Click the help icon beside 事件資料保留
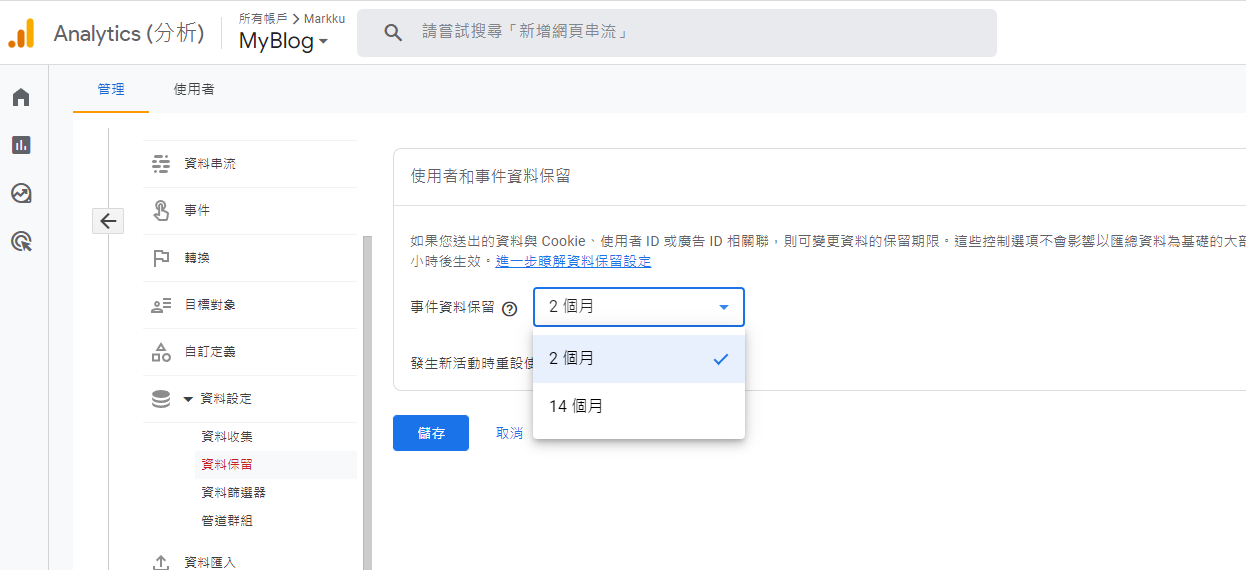Image resolution: width=1246 pixels, height=570 pixels. pos(509,308)
